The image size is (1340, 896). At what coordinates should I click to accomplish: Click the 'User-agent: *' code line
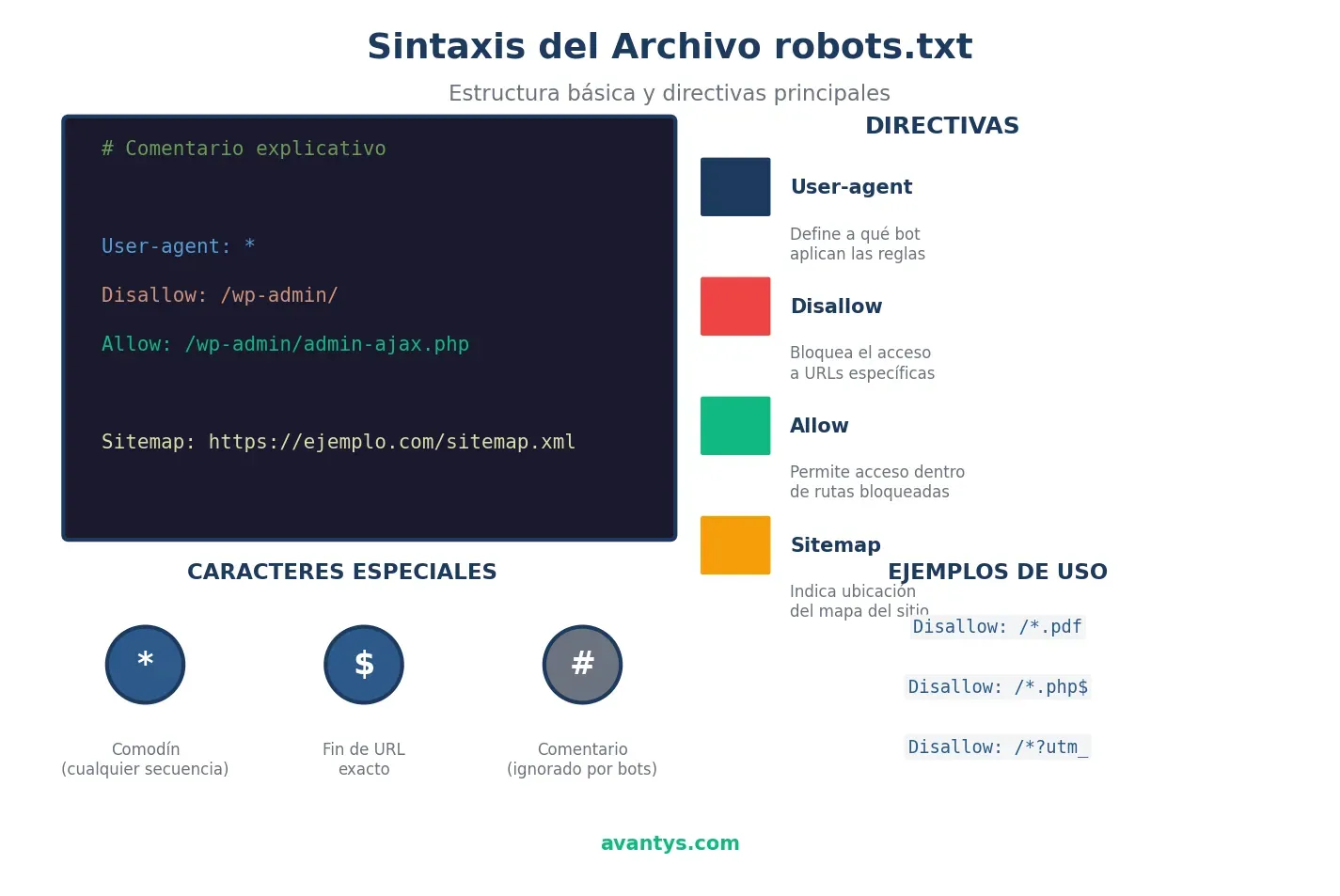[x=179, y=246]
